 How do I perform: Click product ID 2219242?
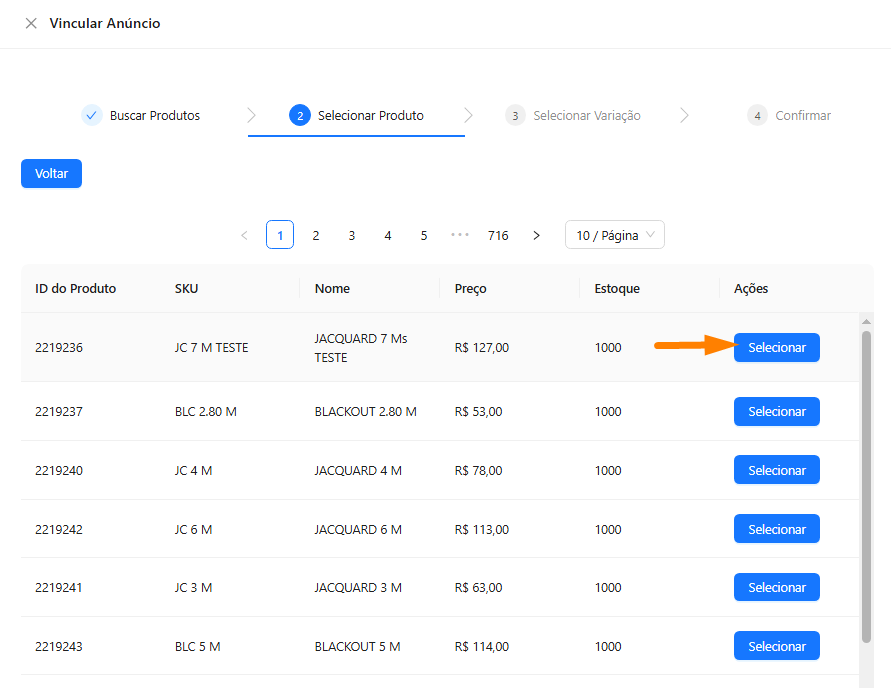[59, 529]
